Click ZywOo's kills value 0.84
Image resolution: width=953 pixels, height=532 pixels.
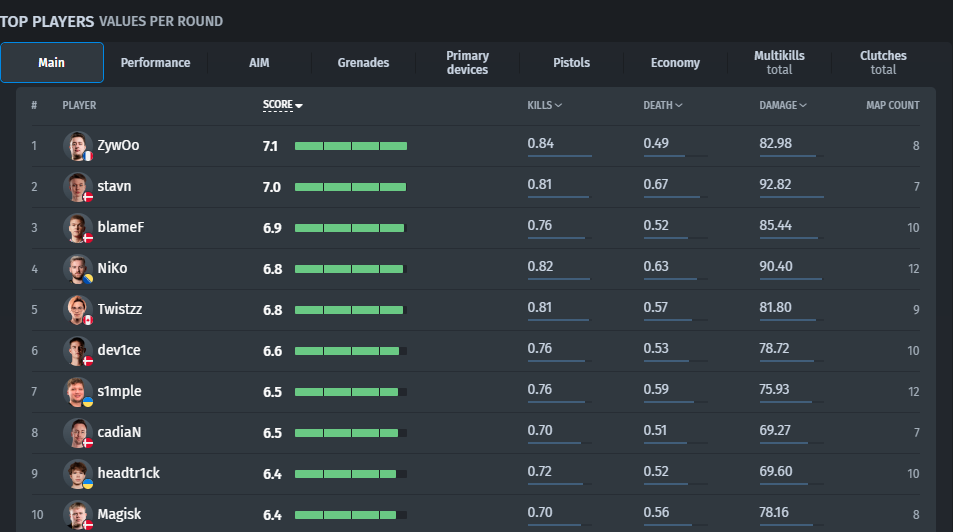coord(540,143)
